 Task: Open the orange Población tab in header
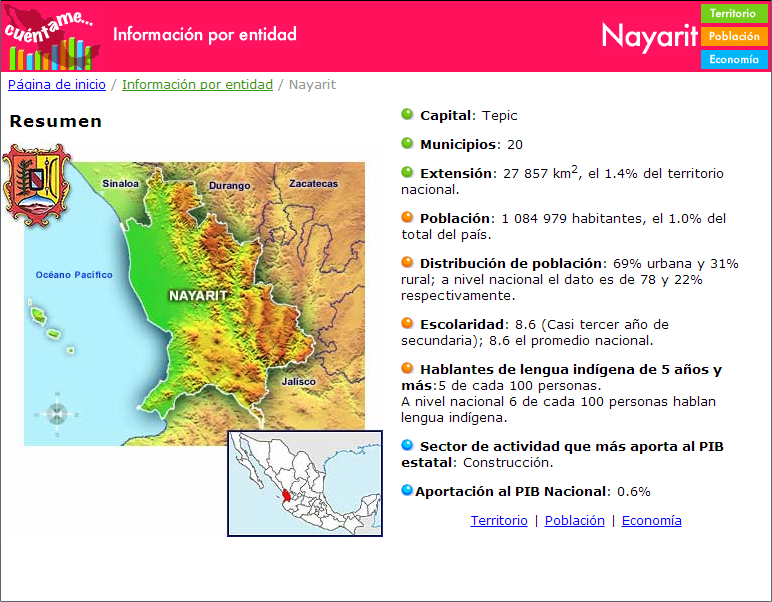[734, 36]
